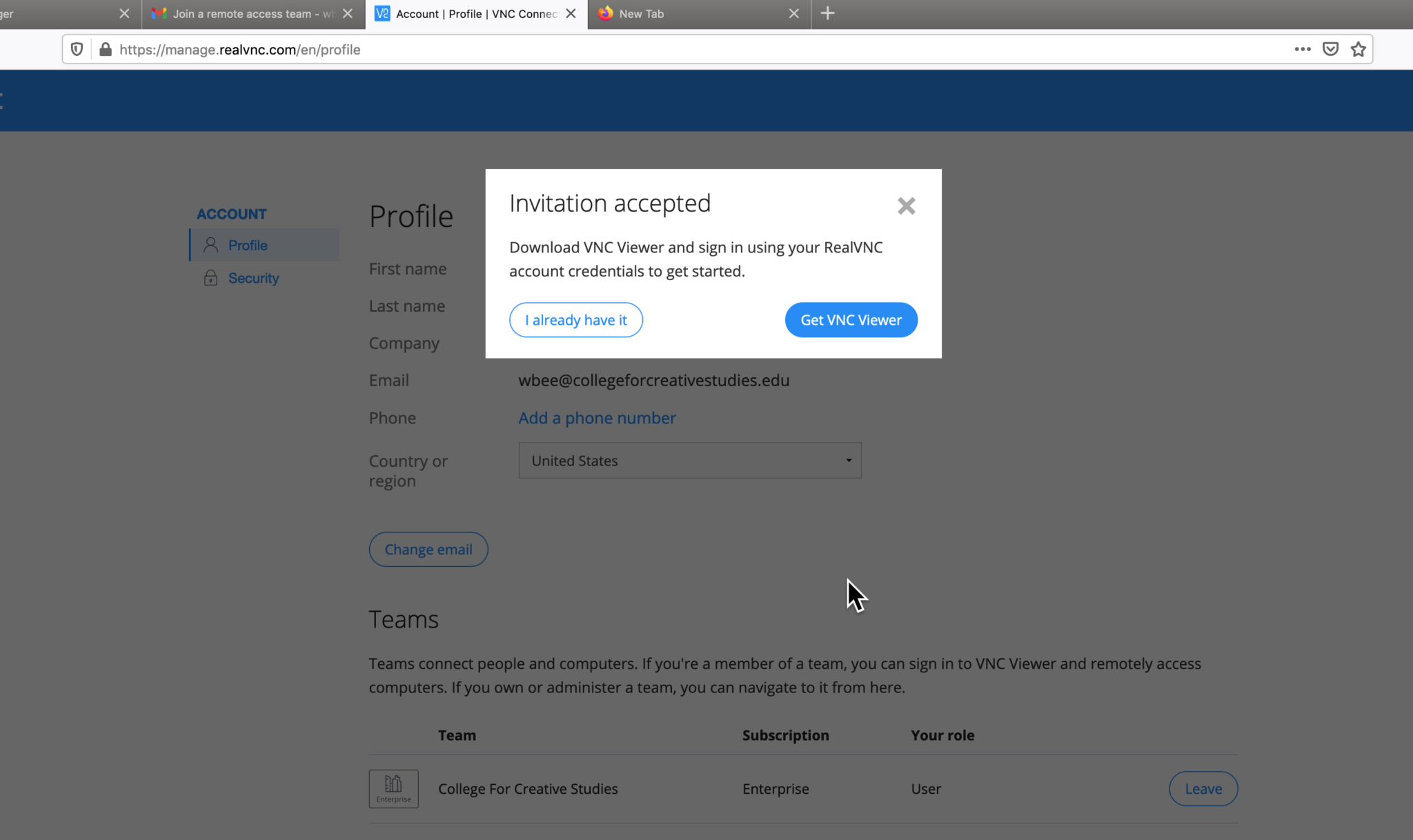
Task: Click the Get VNC Viewer button
Action: pos(851,319)
